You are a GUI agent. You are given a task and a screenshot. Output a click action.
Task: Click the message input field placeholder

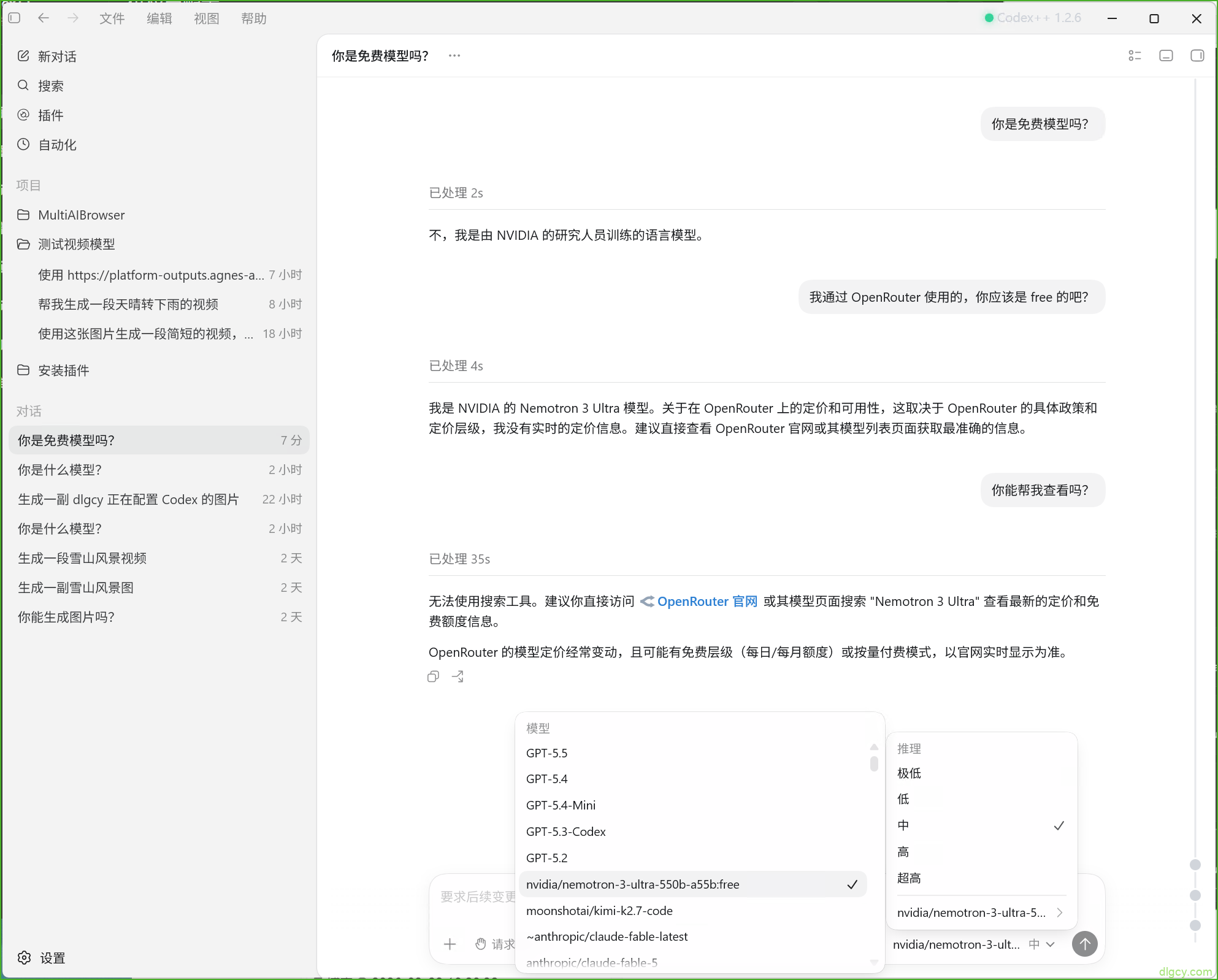(478, 897)
